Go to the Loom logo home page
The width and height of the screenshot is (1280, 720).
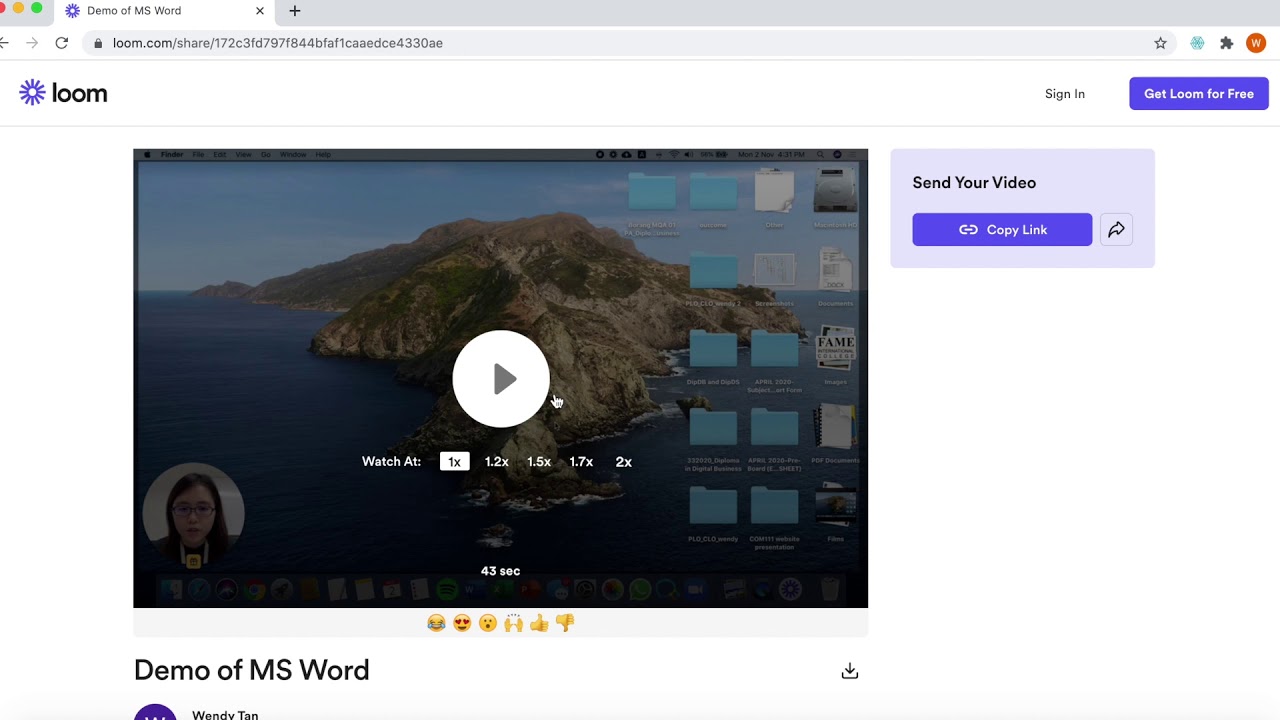coord(63,93)
